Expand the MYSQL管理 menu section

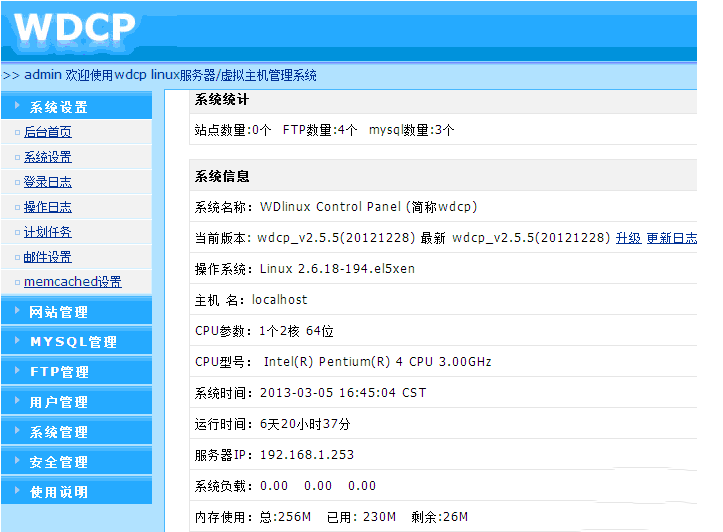point(73,342)
